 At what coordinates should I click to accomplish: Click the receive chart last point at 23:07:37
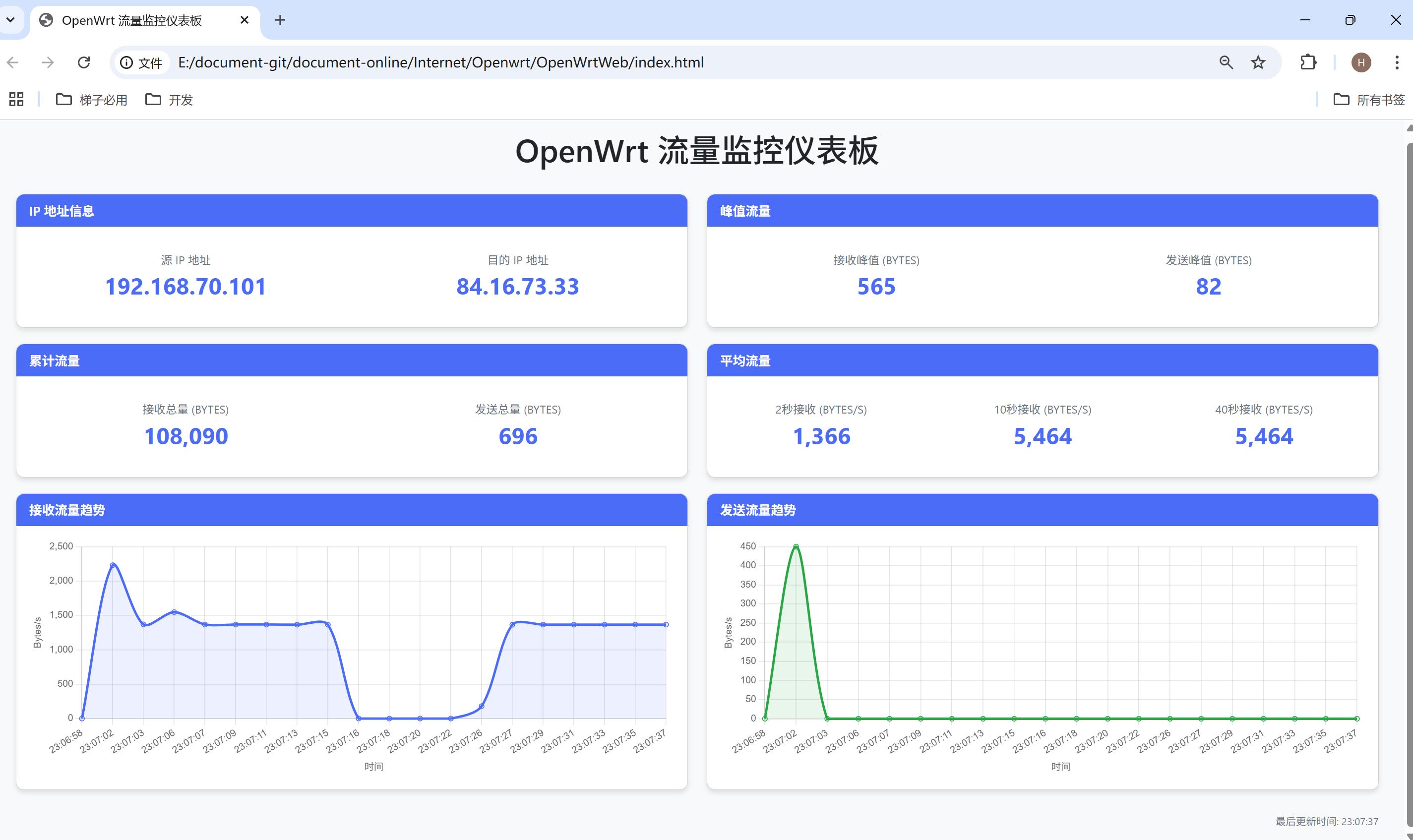(x=666, y=624)
